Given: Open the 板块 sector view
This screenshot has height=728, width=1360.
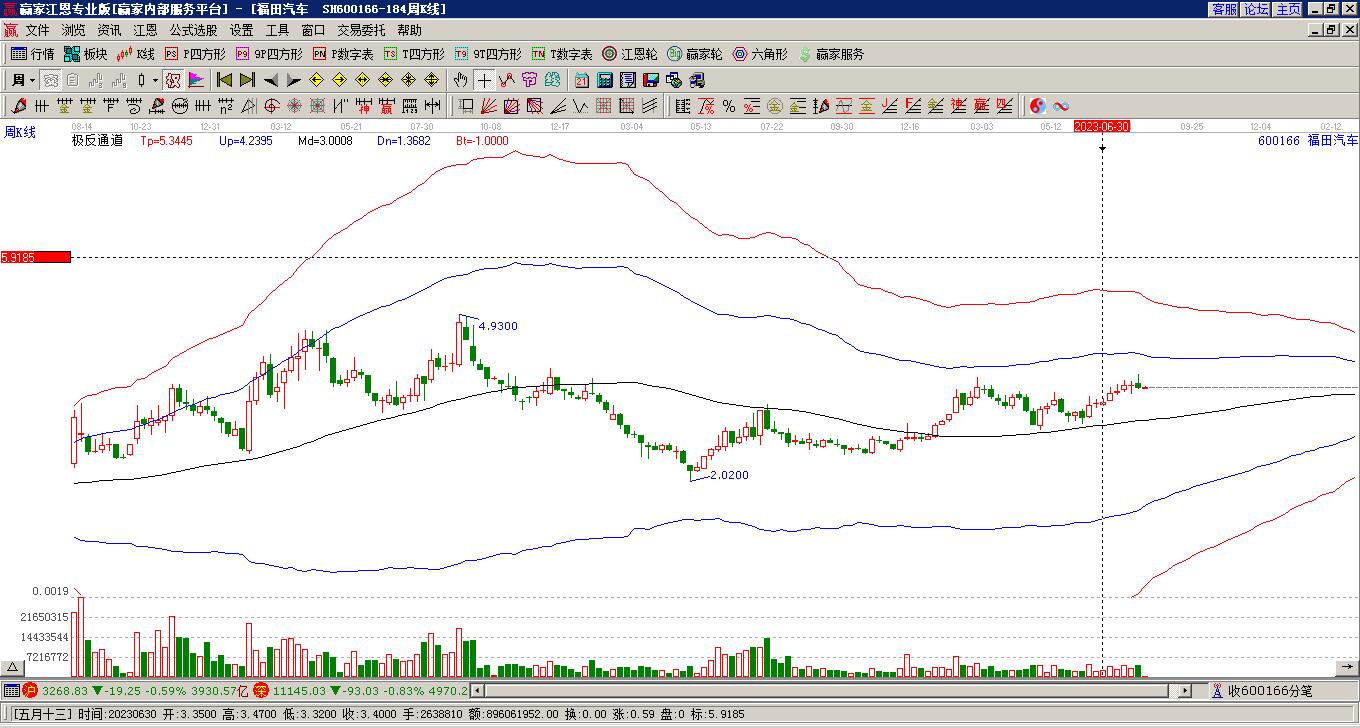Looking at the screenshot, I should [86, 54].
